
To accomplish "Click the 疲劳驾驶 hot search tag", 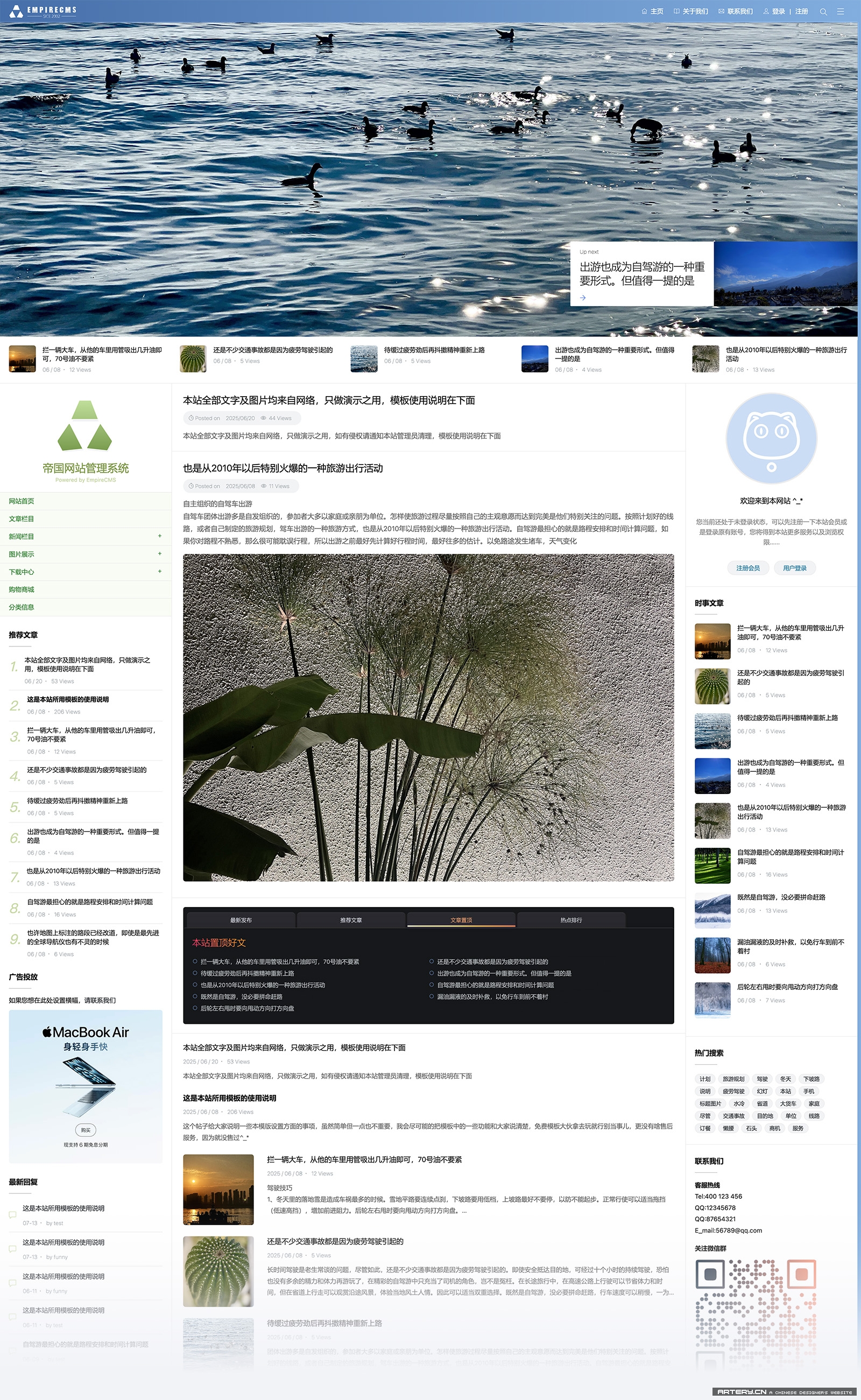I will (x=733, y=1091).
